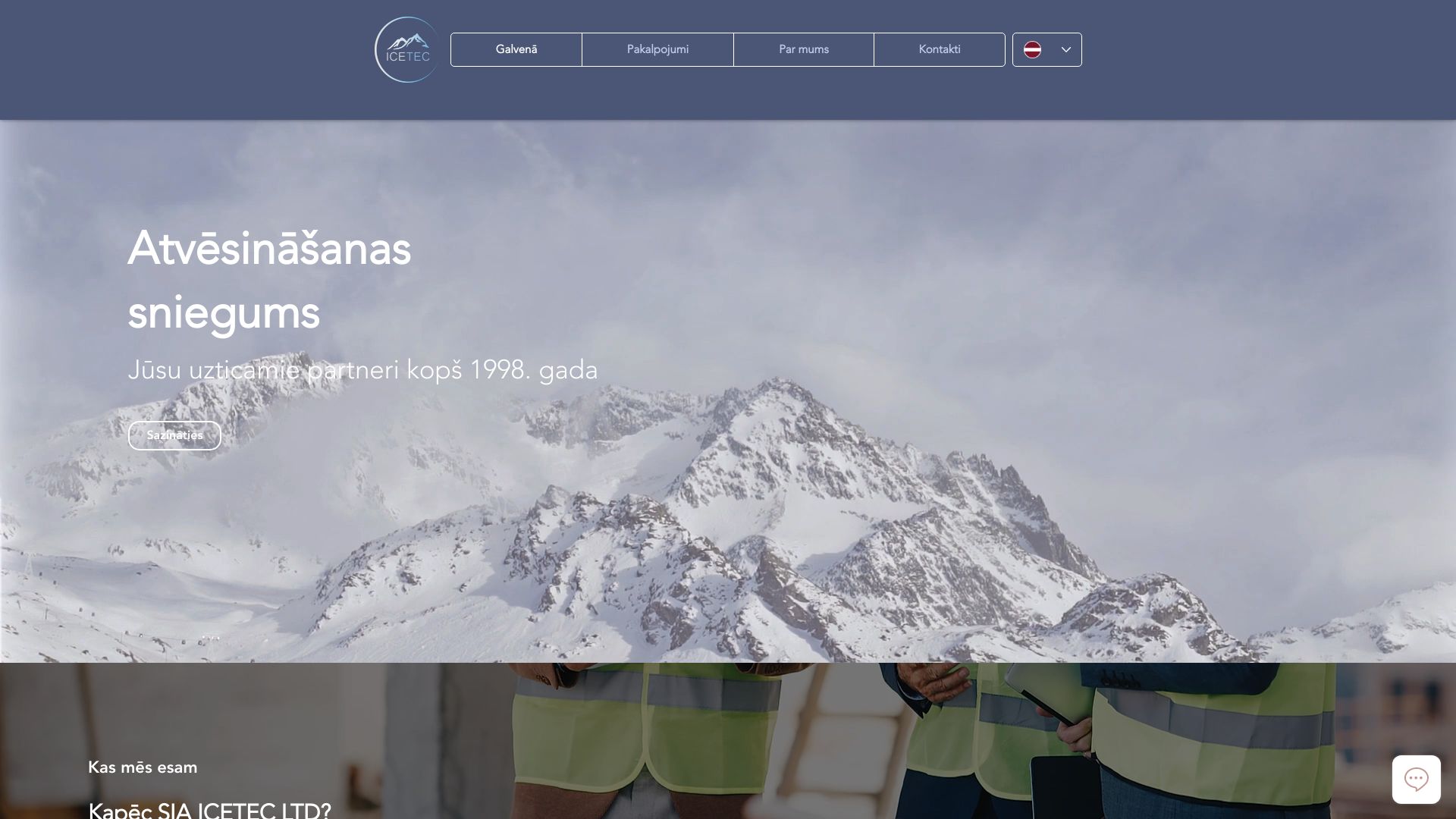
Task: Click the word sniegums in hero heading
Action: point(224,312)
